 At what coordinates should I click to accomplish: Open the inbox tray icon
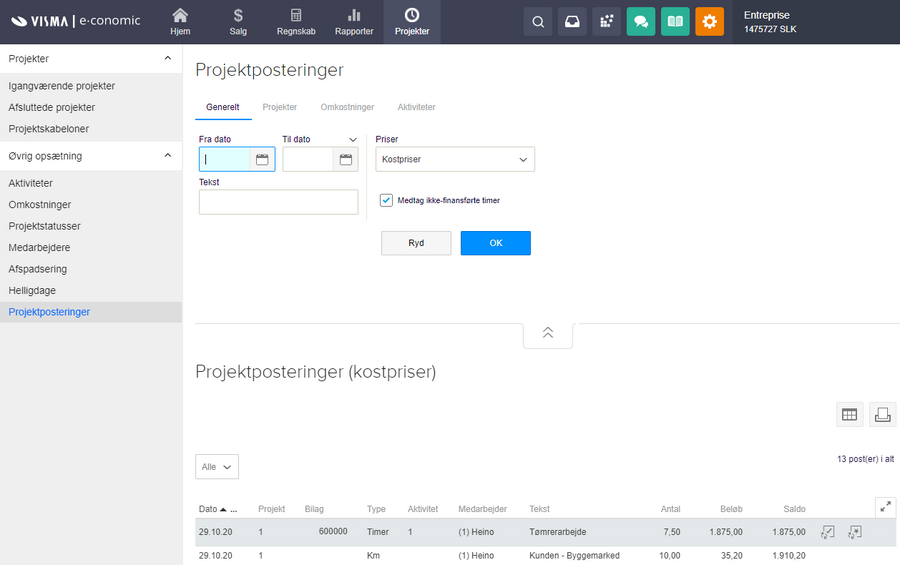(572, 22)
